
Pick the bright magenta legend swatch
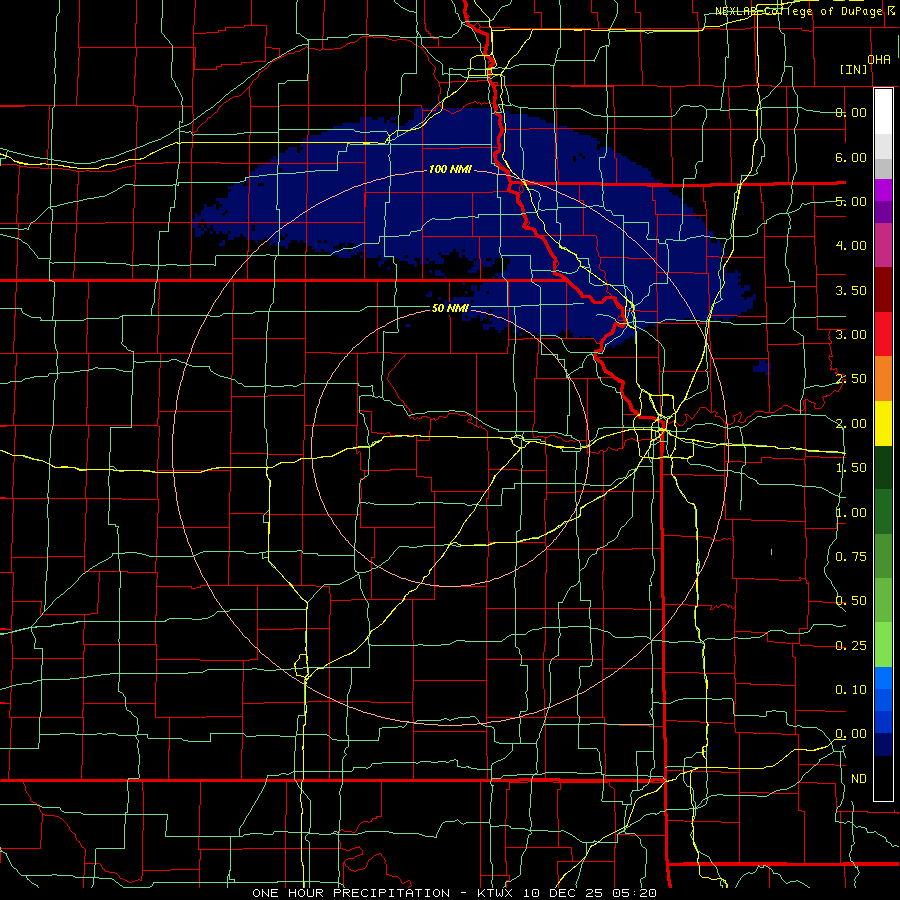pyautogui.click(x=883, y=190)
